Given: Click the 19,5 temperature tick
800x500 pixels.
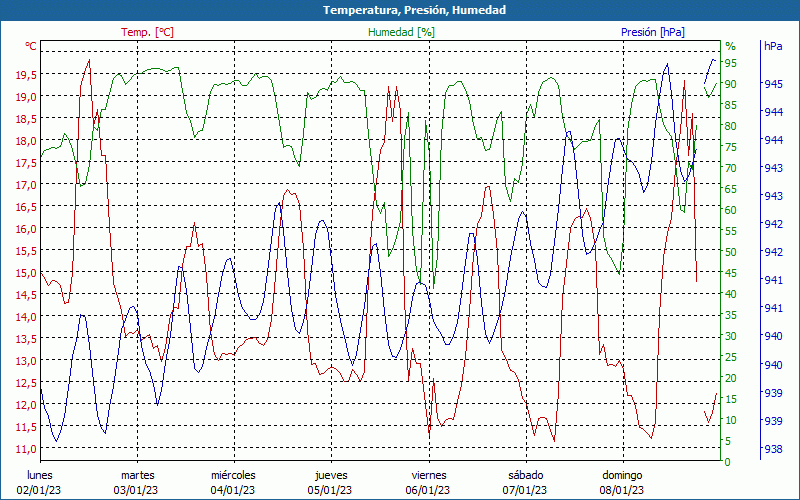Looking at the screenshot, I should click(x=26, y=75).
